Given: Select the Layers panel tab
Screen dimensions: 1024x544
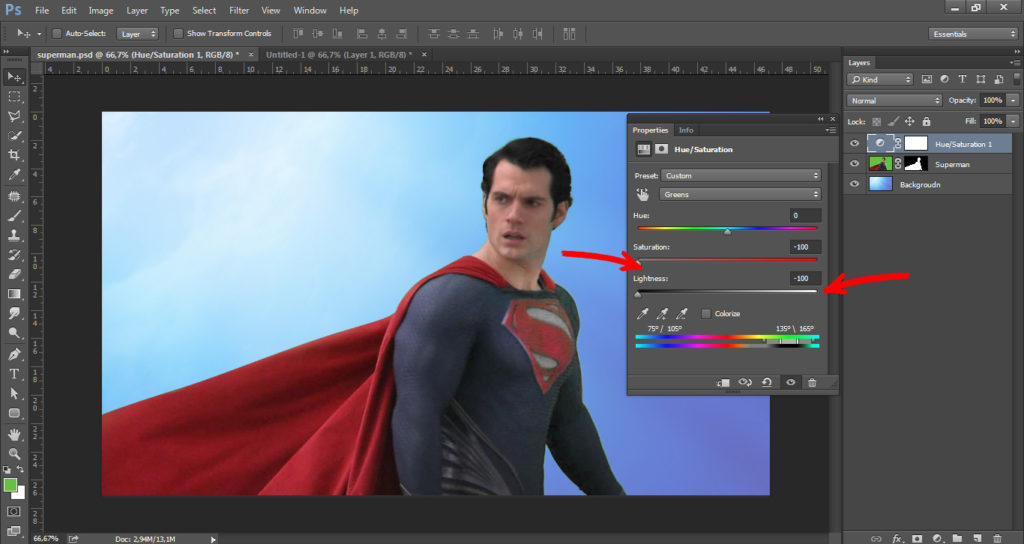Looking at the screenshot, I should coord(859,63).
